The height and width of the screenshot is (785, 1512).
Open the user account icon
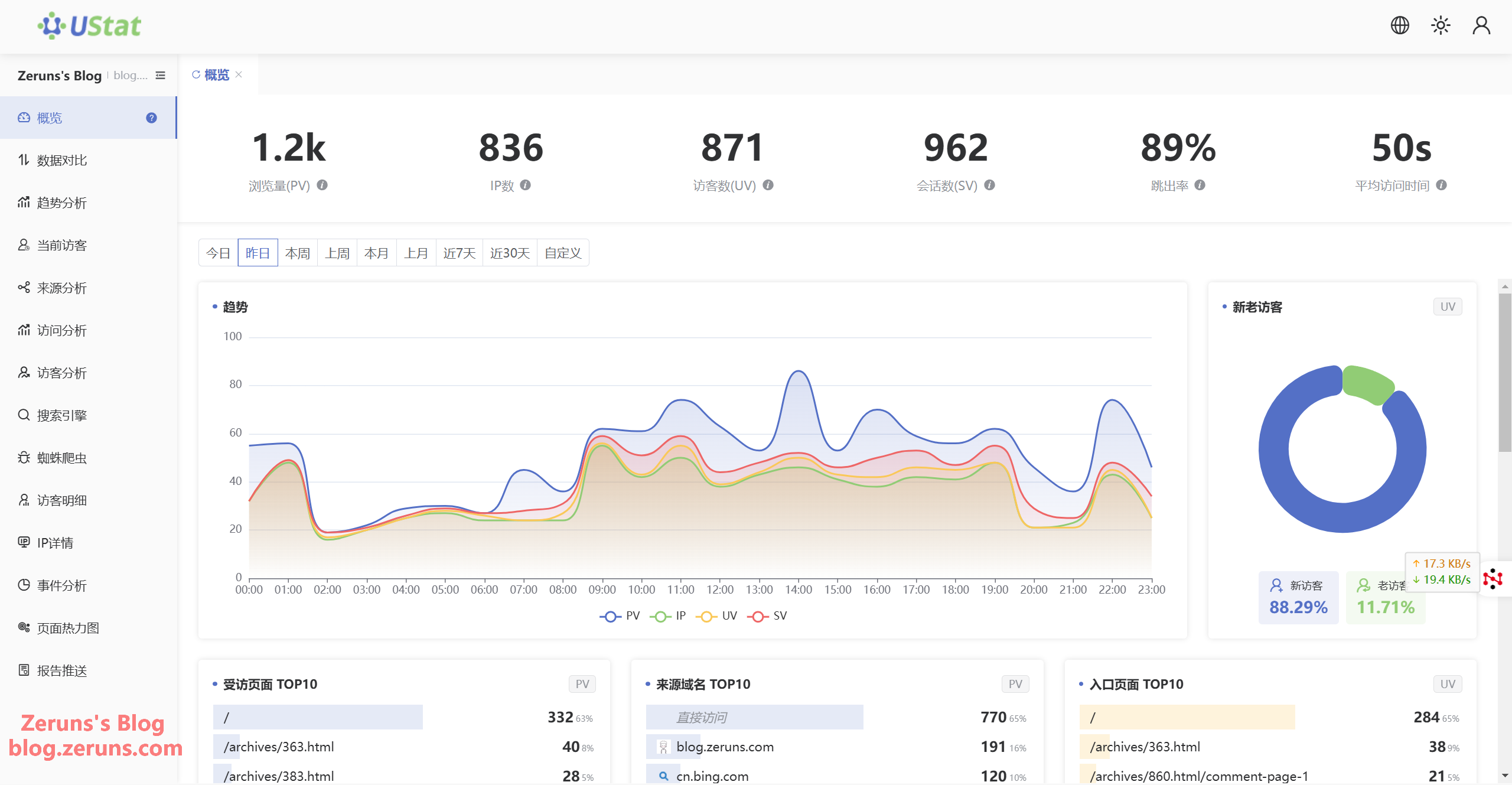(1481, 25)
